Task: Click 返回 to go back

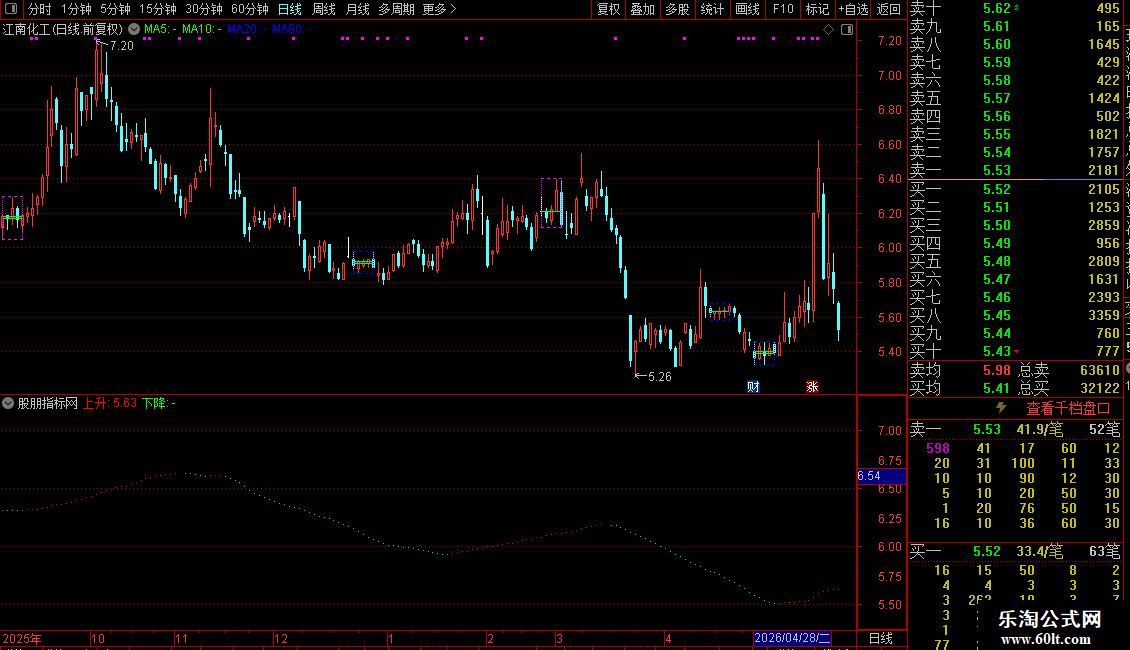Action: [888, 9]
